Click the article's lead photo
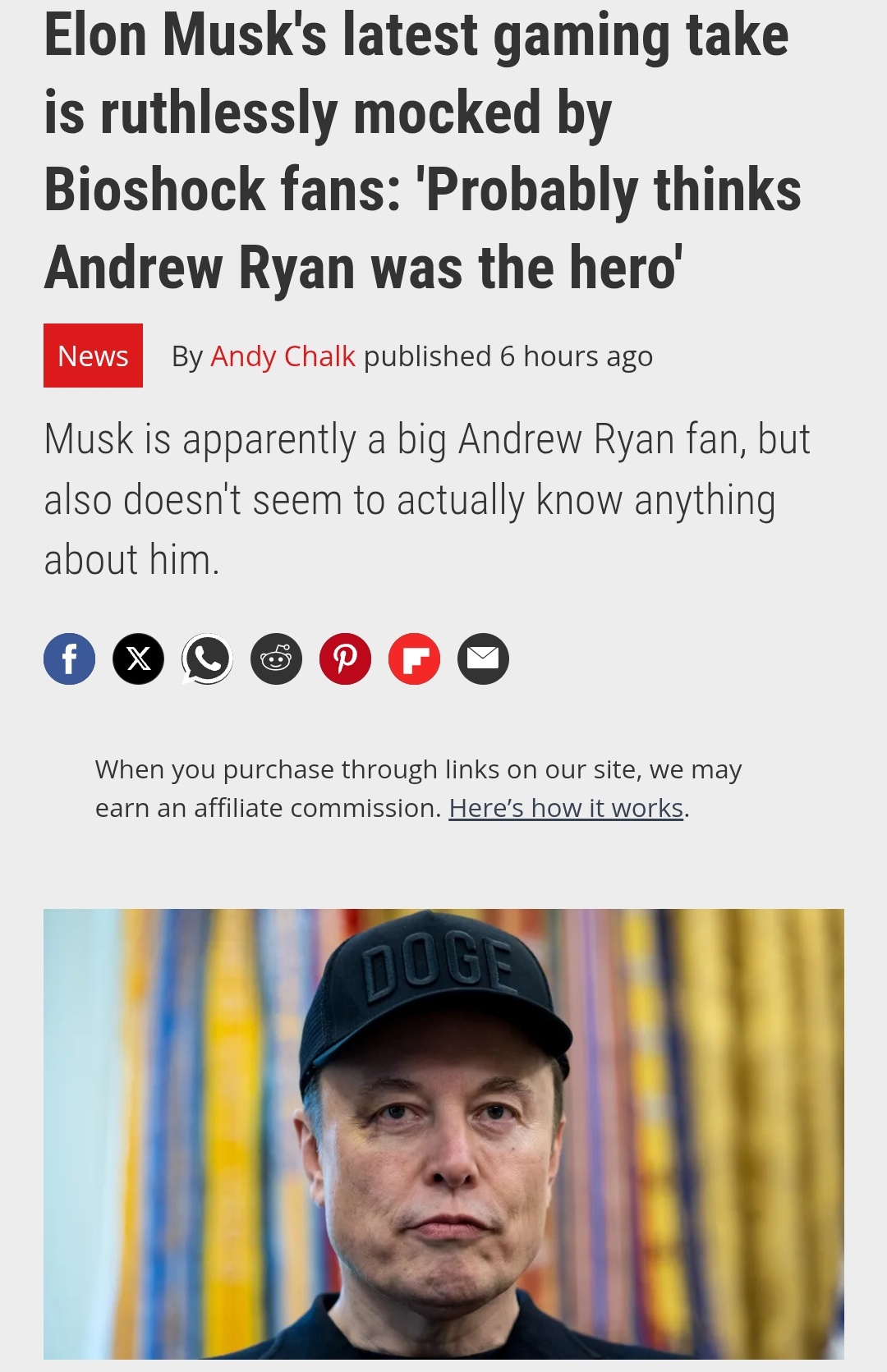887x1372 pixels. tap(443, 1134)
